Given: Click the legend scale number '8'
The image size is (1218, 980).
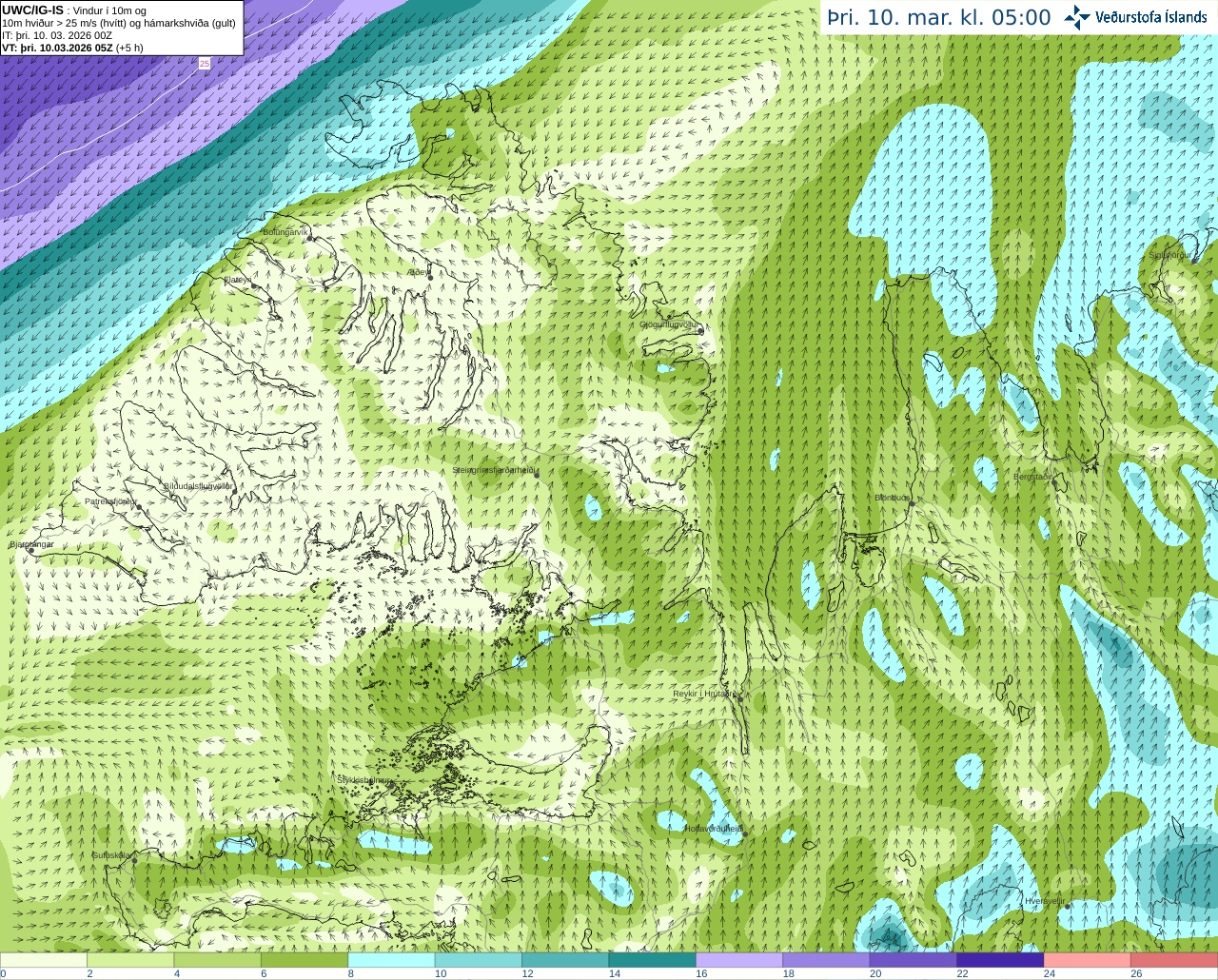Looking at the screenshot, I should point(351,973).
